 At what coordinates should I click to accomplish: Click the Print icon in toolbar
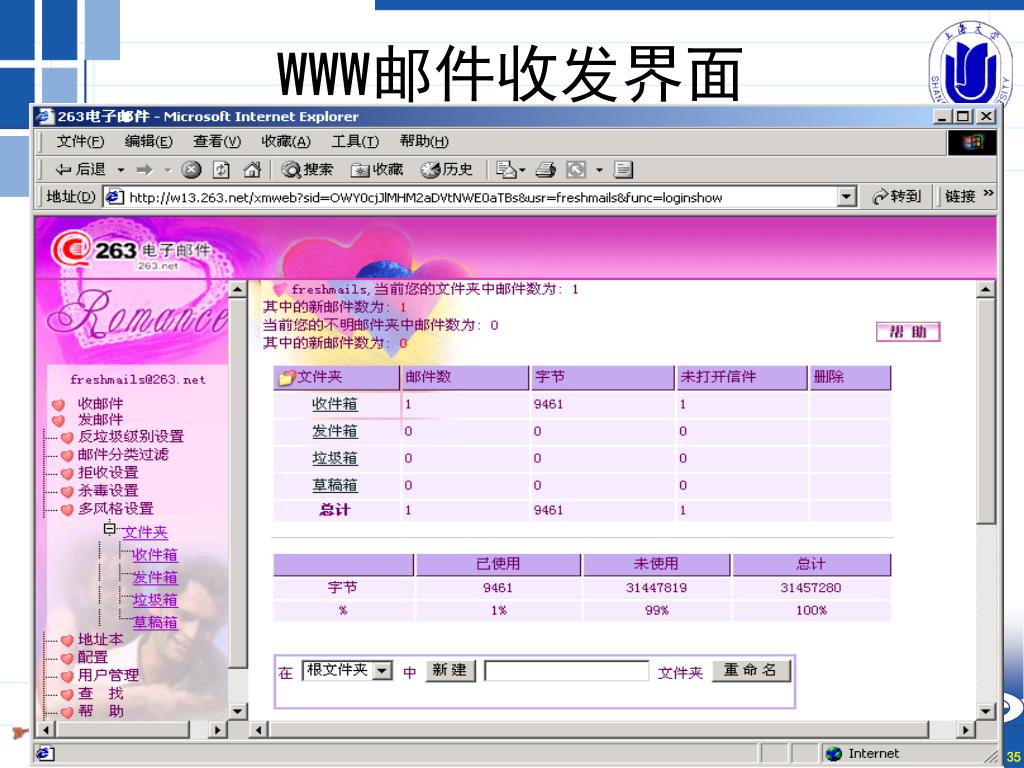point(545,170)
